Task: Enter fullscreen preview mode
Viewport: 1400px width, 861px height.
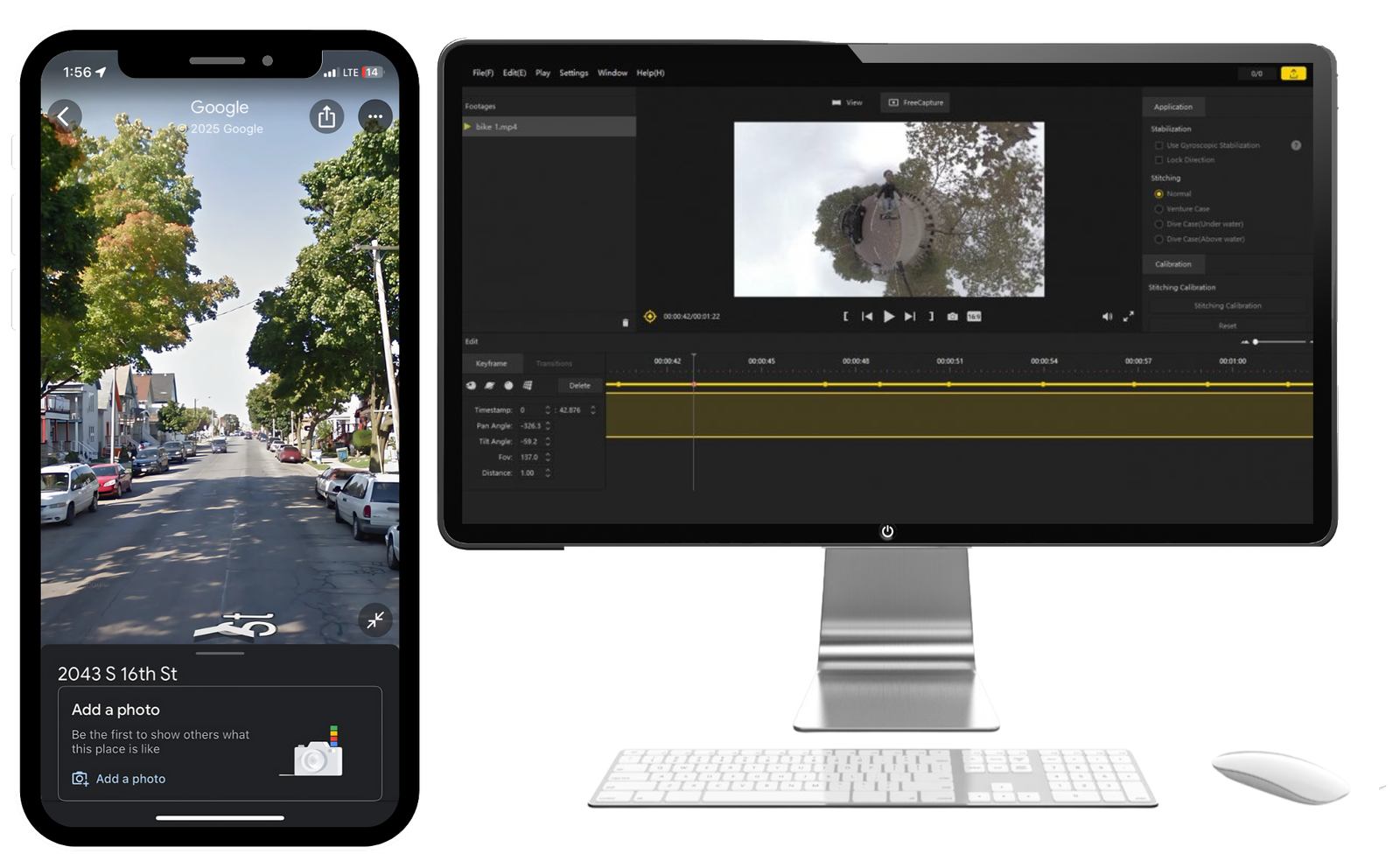Action: click(x=1129, y=317)
